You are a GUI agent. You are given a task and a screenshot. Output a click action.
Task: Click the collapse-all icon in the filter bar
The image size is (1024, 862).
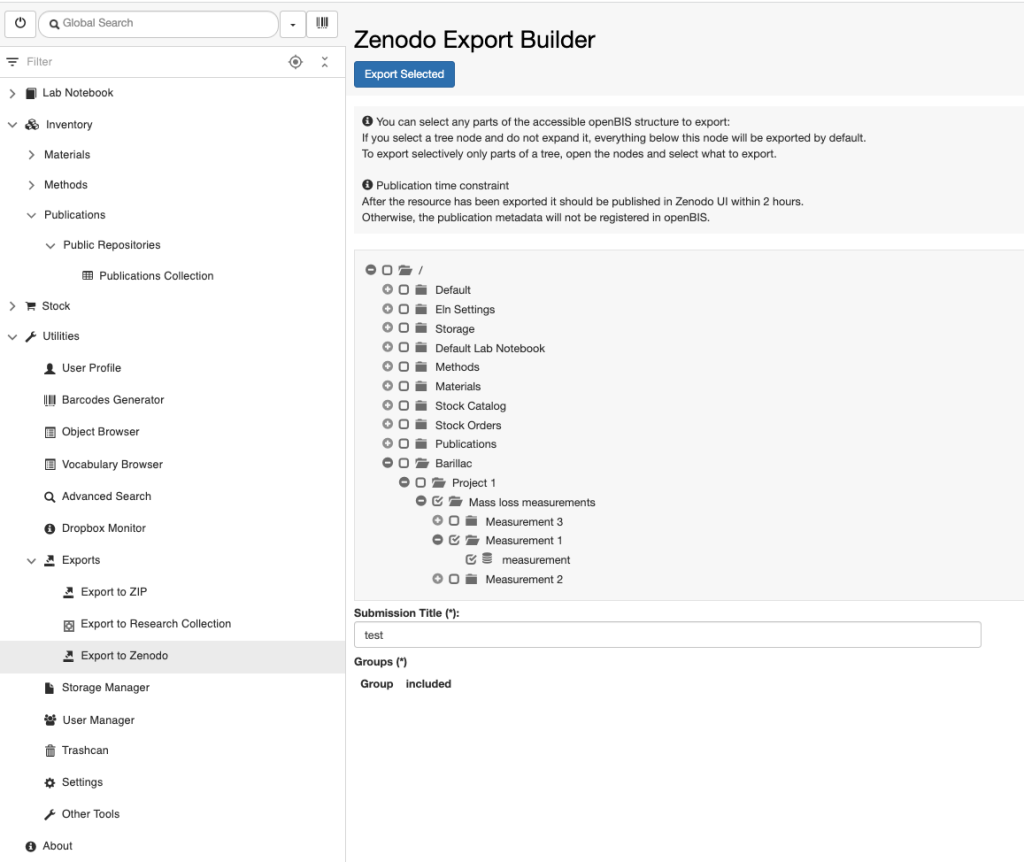325,62
